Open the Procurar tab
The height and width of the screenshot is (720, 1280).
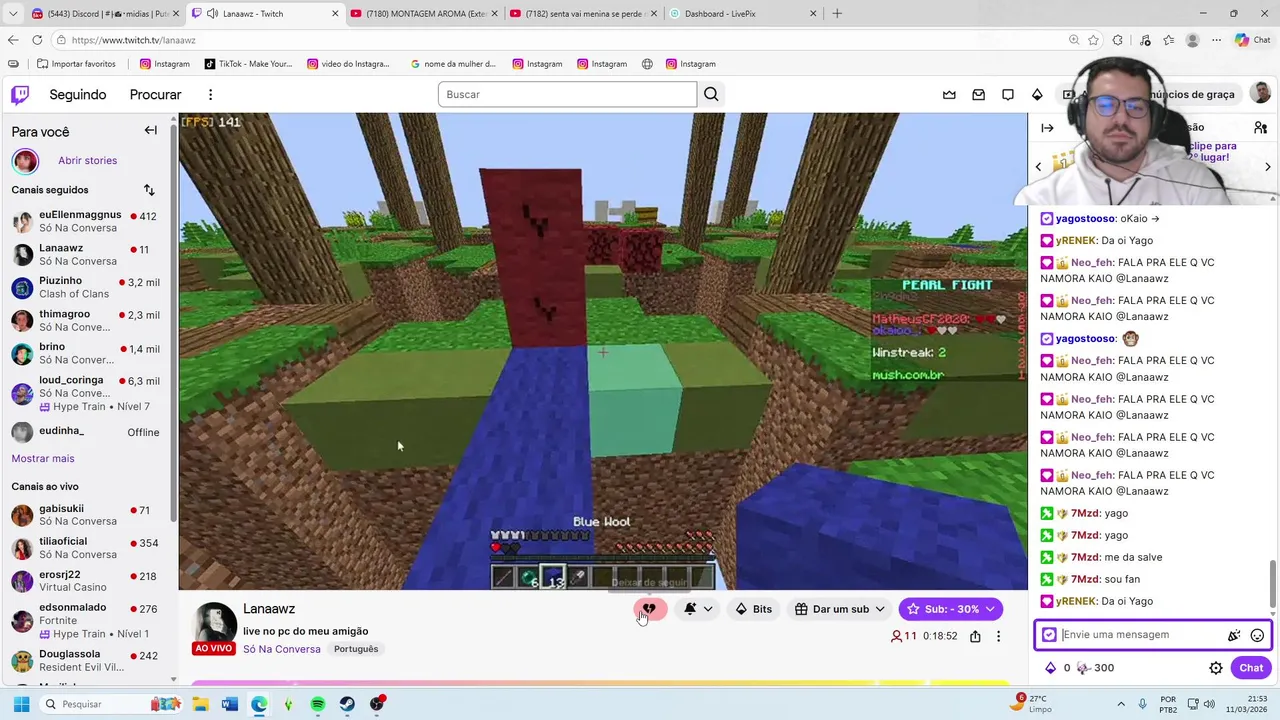click(x=155, y=95)
